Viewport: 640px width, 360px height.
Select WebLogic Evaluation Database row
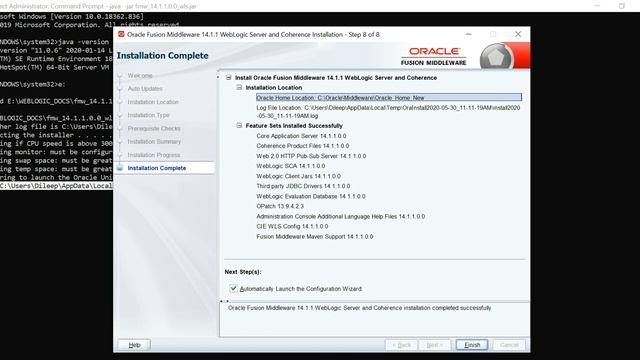point(311,196)
